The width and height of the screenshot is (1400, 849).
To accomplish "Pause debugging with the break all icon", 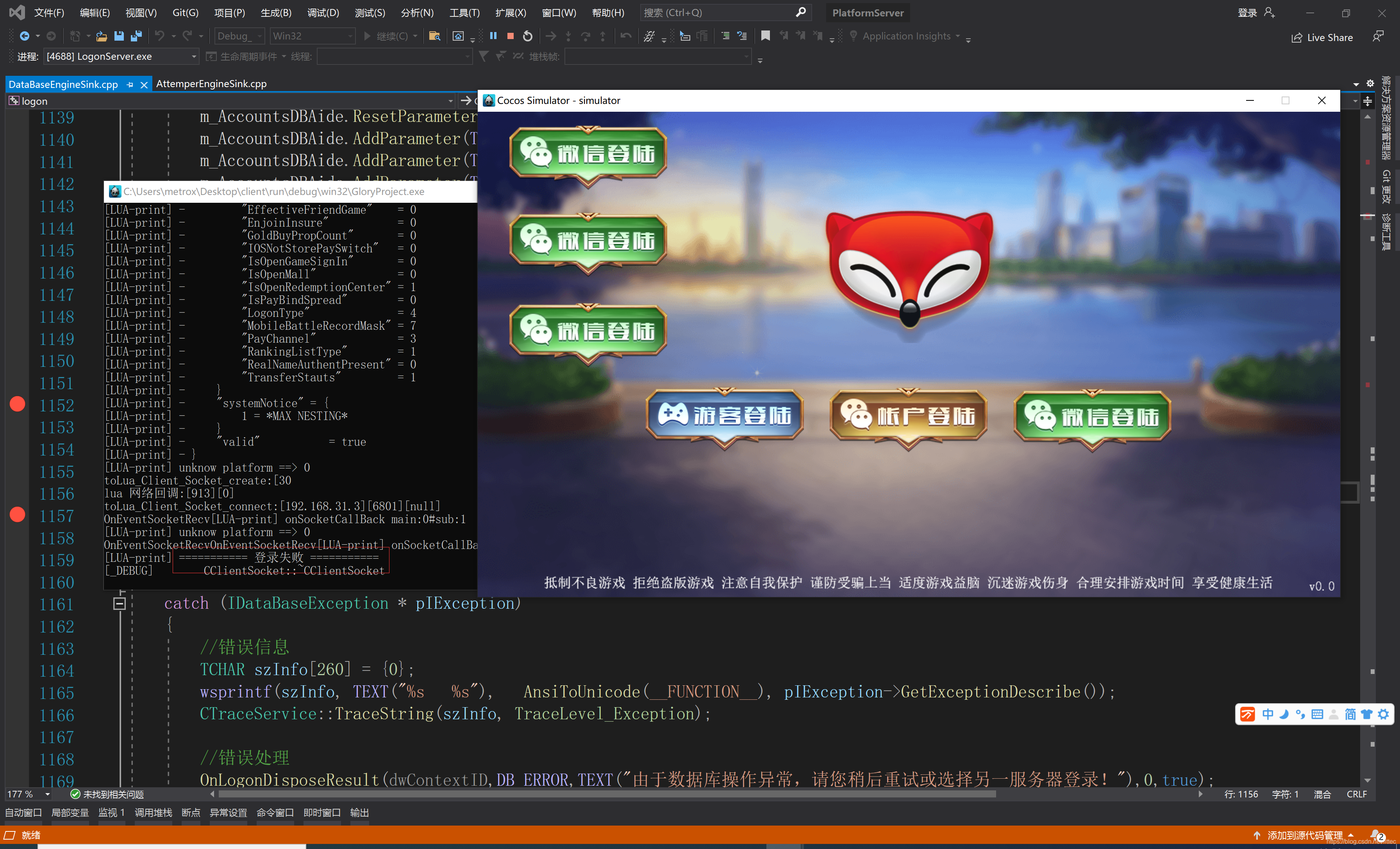I will point(493,36).
